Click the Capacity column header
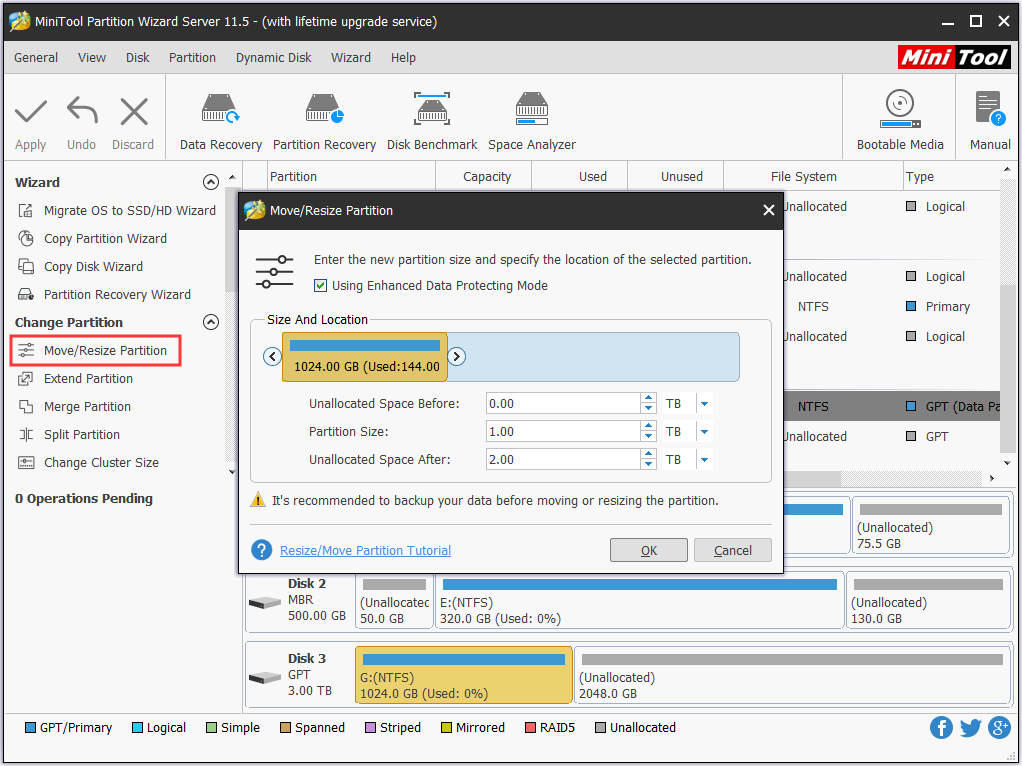 (x=487, y=176)
